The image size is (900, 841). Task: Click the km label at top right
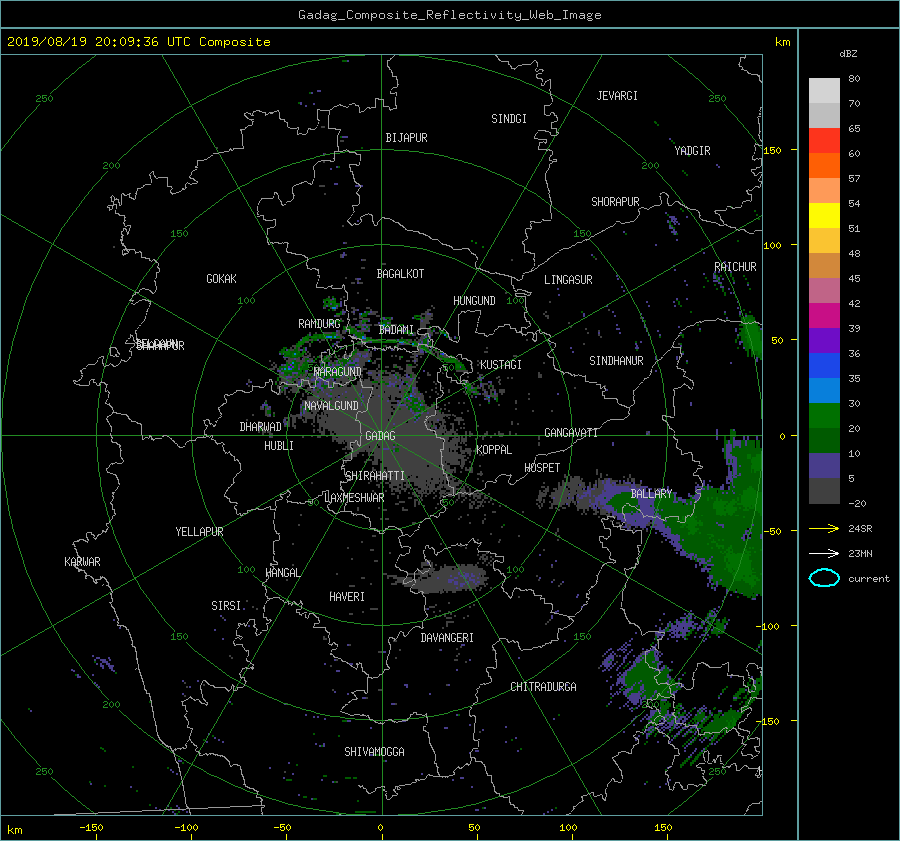782,42
